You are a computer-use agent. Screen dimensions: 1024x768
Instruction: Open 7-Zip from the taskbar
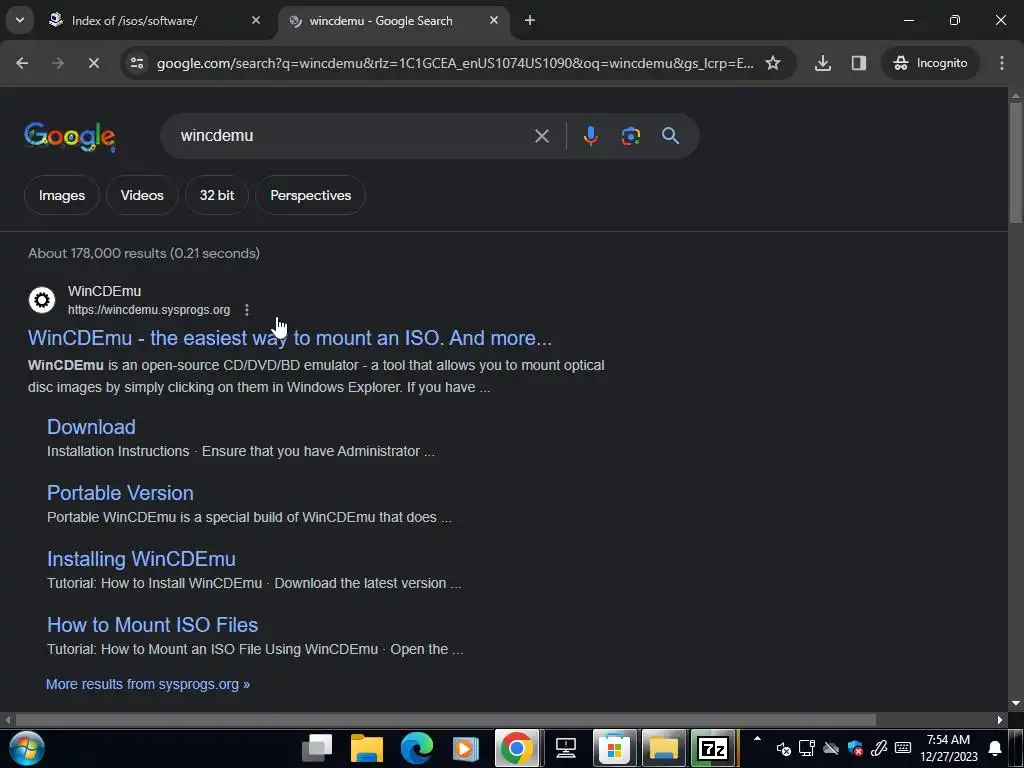click(713, 748)
